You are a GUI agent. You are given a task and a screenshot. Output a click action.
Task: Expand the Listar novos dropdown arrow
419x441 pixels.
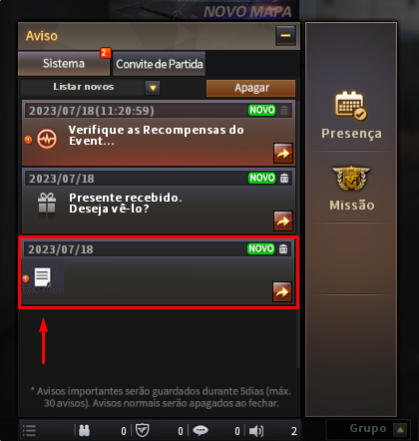tap(153, 88)
